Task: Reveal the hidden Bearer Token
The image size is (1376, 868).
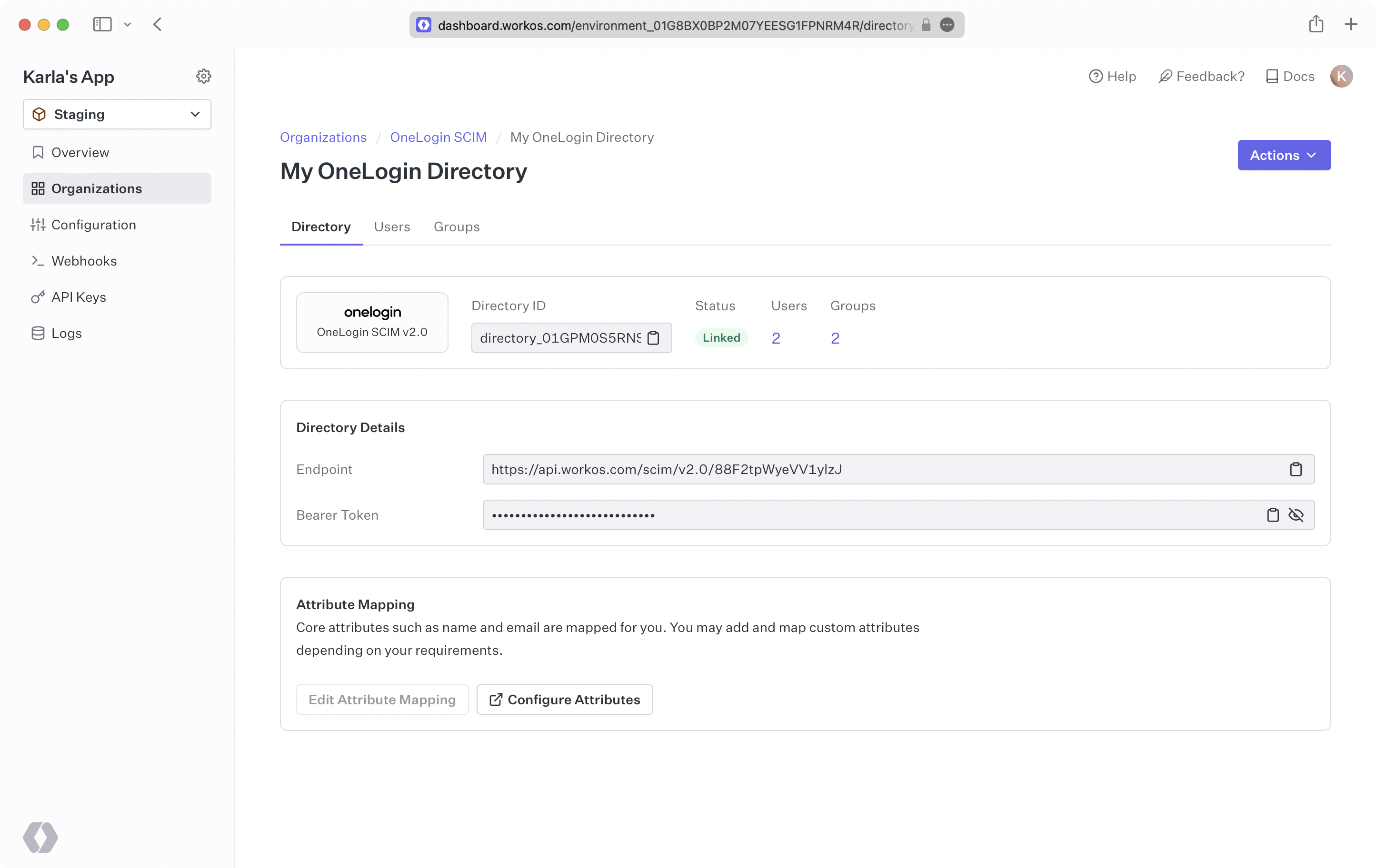Action: pyautogui.click(x=1297, y=514)
